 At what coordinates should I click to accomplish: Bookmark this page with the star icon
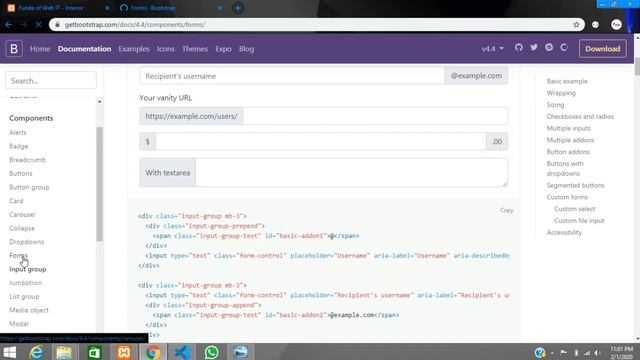click(x=576, y=24)
